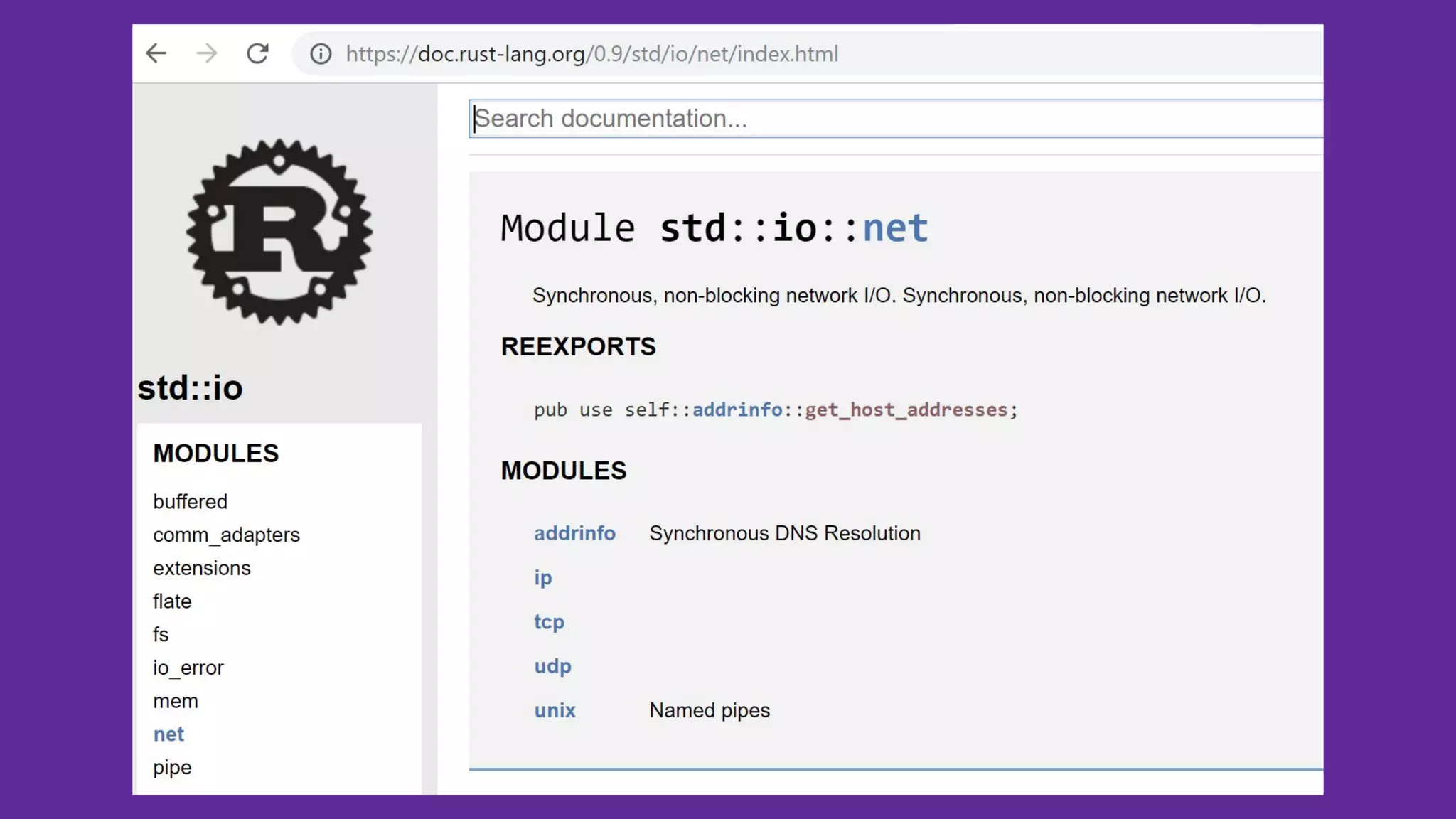The image size is (1456, 819).
Task: Click the site info icon in address bar
Action: click(321, 54)
